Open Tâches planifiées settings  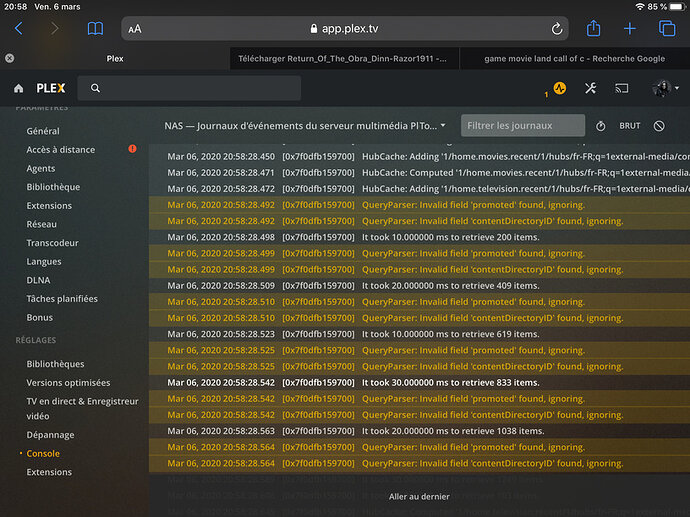[62, 299]
